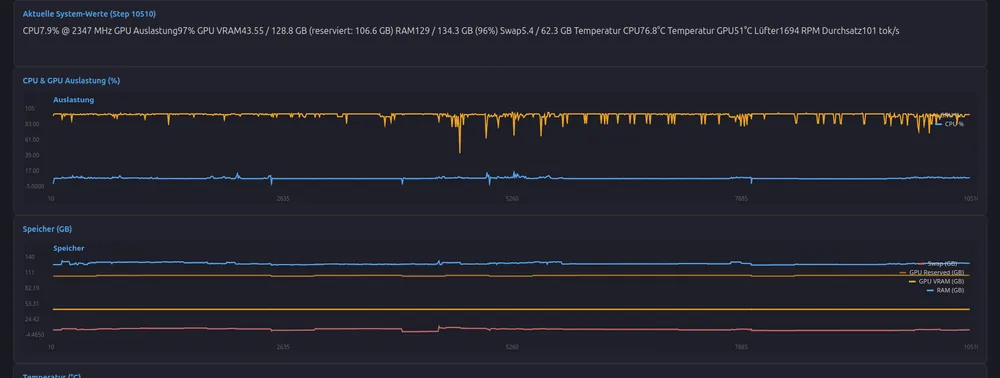Click the 53.31 y-axis label in Speicher chart
Image resolution: width=1000 pixels, height=378 pixels.
click(33, 303)
